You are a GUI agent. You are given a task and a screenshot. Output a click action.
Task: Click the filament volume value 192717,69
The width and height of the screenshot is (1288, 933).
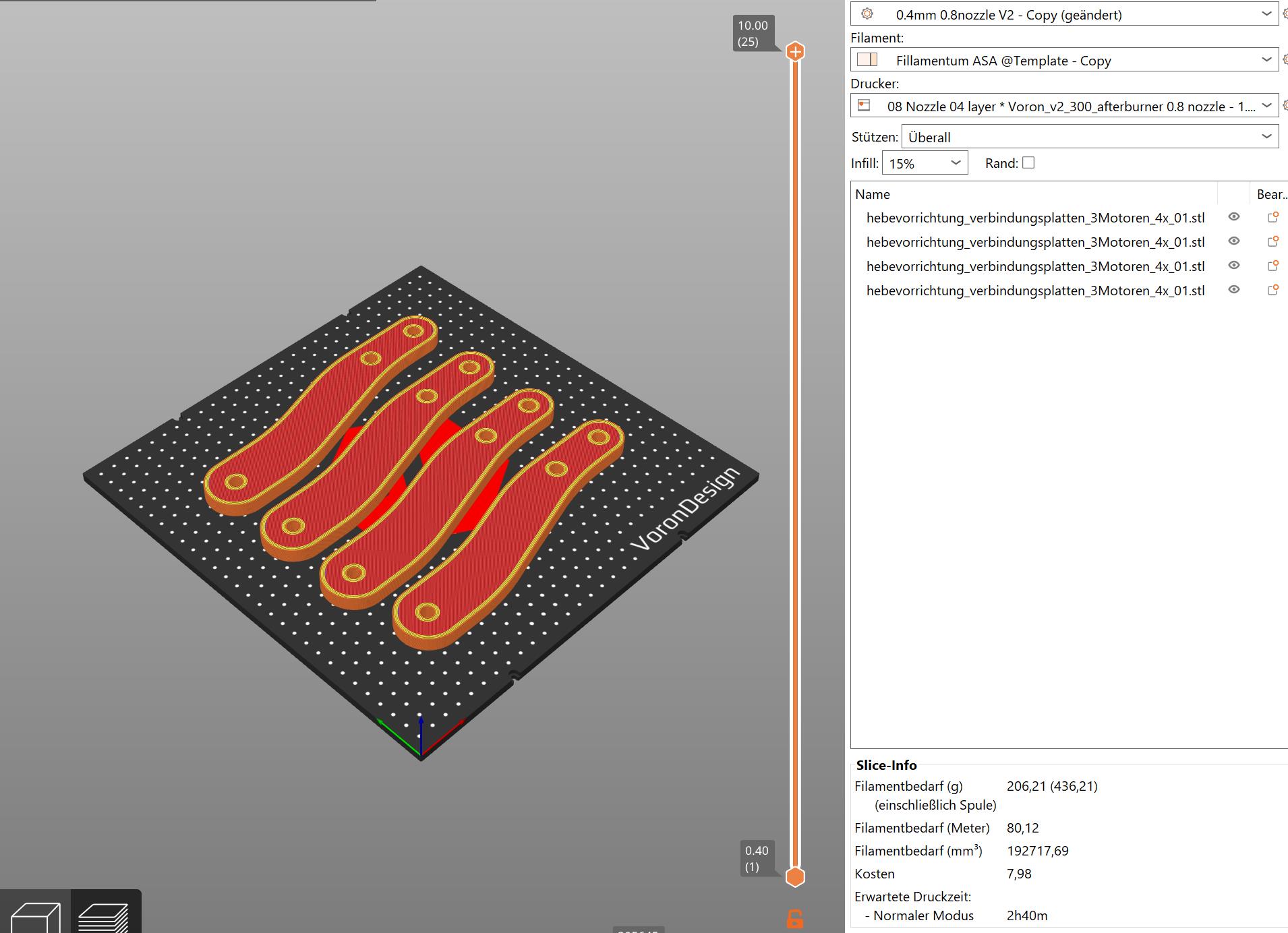(1037, 851)
